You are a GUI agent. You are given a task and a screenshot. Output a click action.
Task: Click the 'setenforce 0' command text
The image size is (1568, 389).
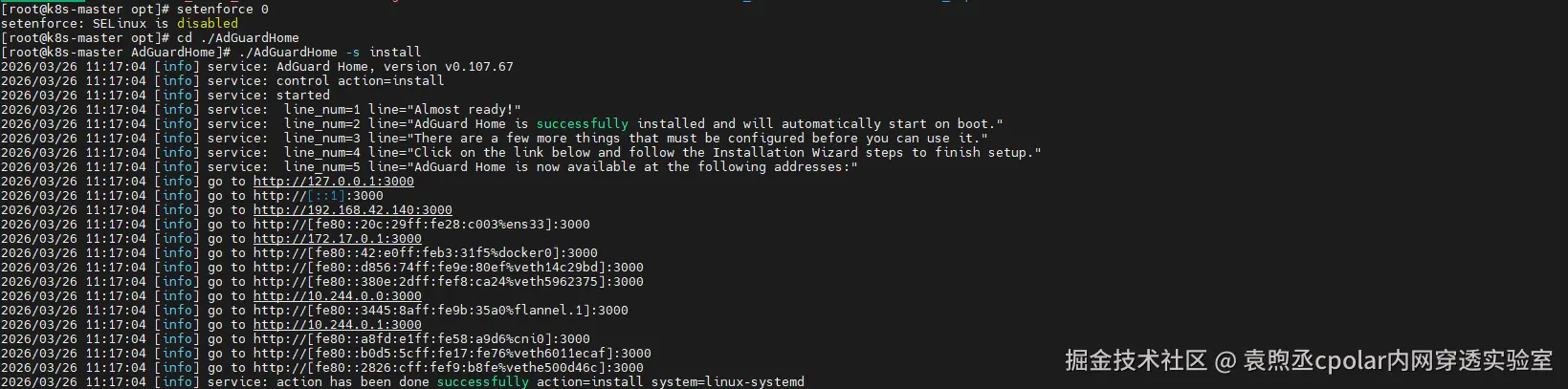point(223,10)
